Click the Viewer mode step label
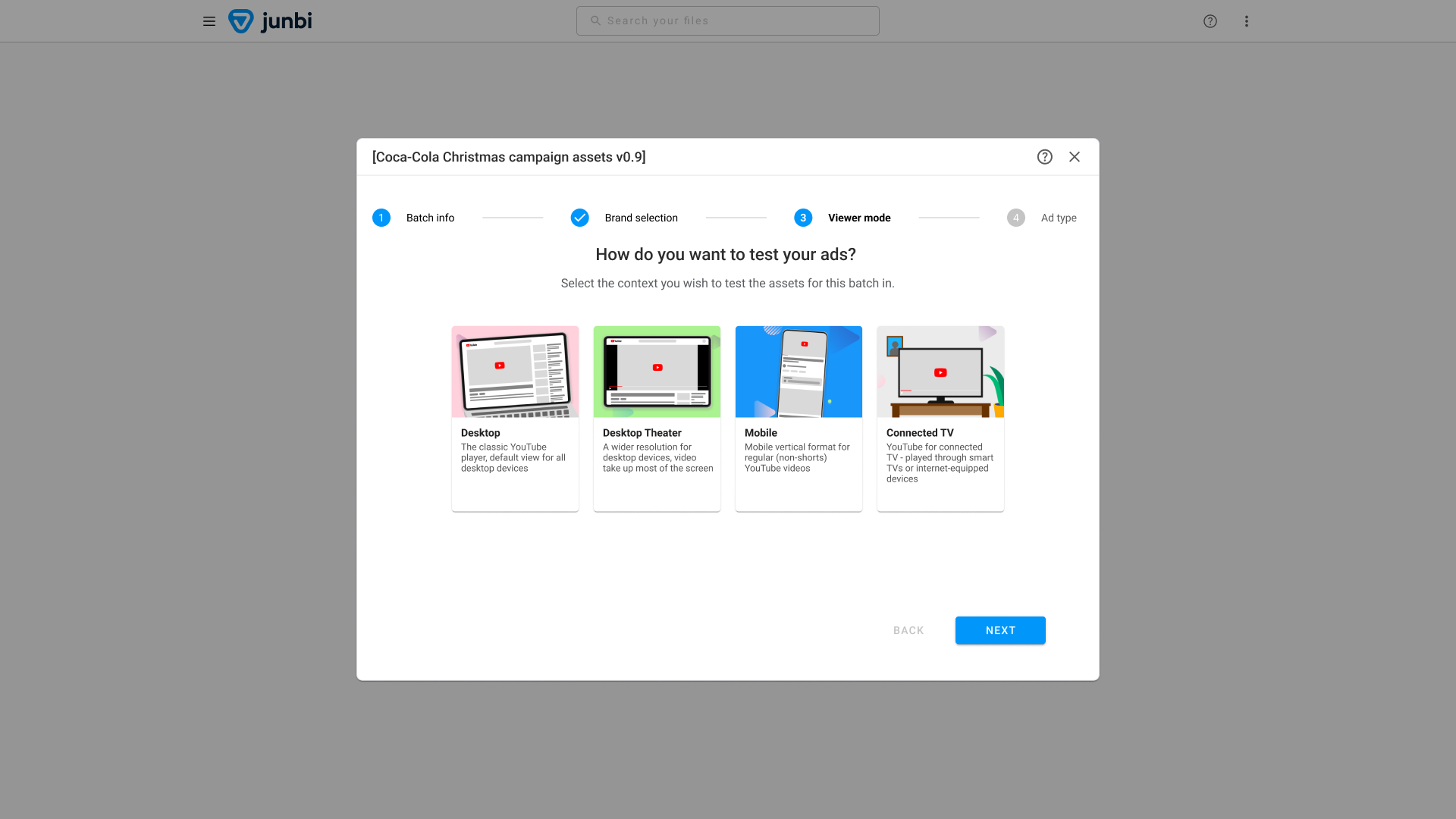The image size is (1456, 819). click(x=859, y=218)
